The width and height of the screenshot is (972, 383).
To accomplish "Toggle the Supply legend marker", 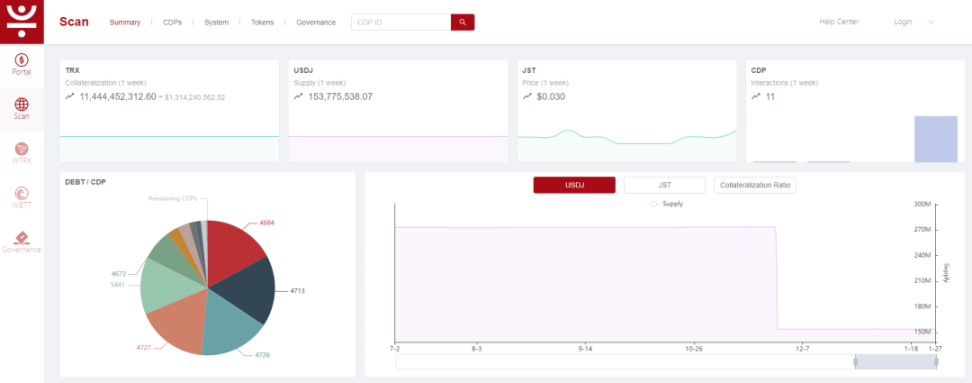I will (x=653, y=204).
